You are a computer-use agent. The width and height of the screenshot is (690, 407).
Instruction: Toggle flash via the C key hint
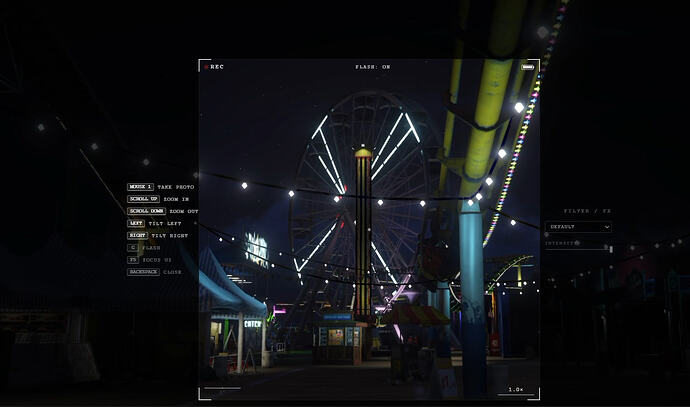pyautogui.click(x=132, y=248)
